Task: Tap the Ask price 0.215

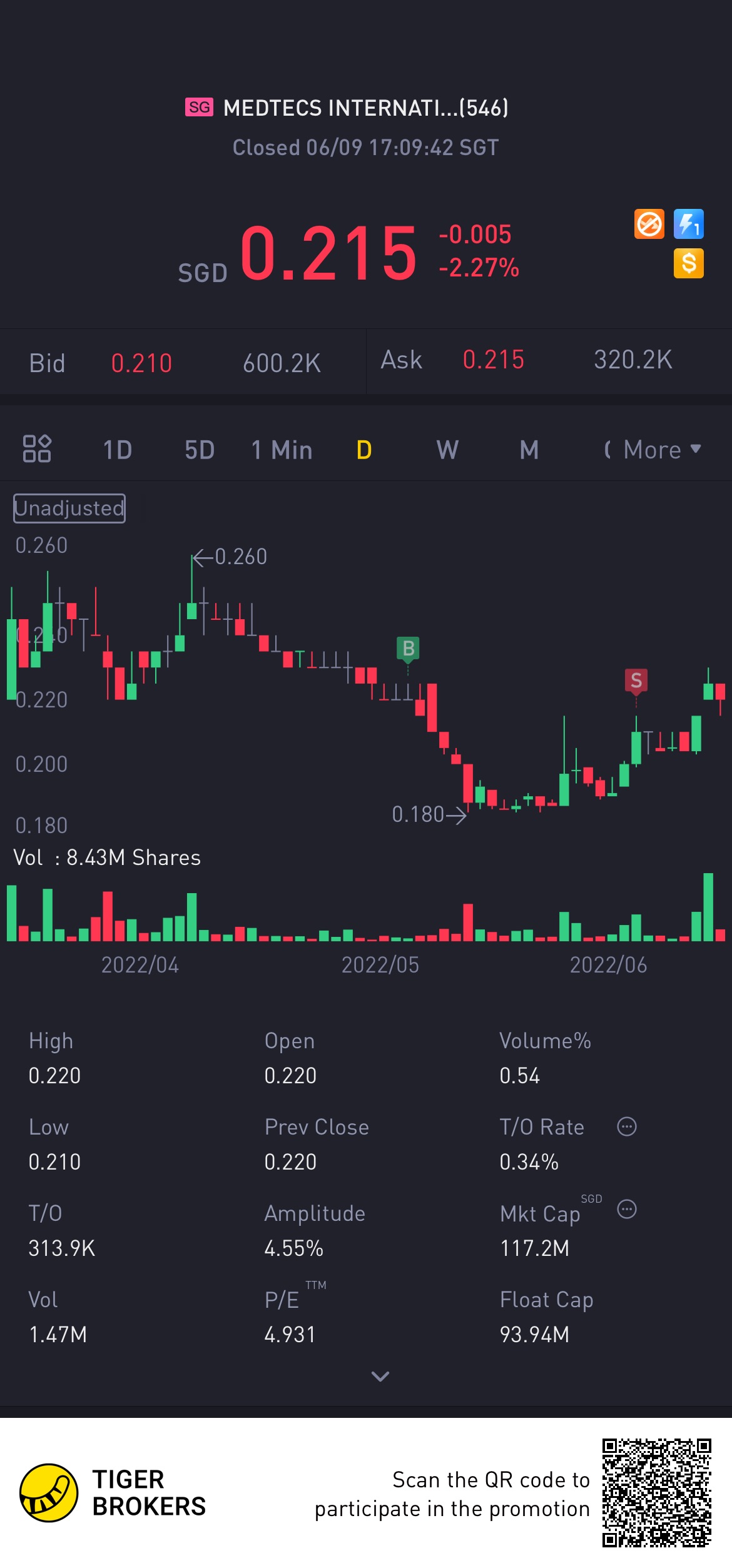Action: click(x=493, y=360)
